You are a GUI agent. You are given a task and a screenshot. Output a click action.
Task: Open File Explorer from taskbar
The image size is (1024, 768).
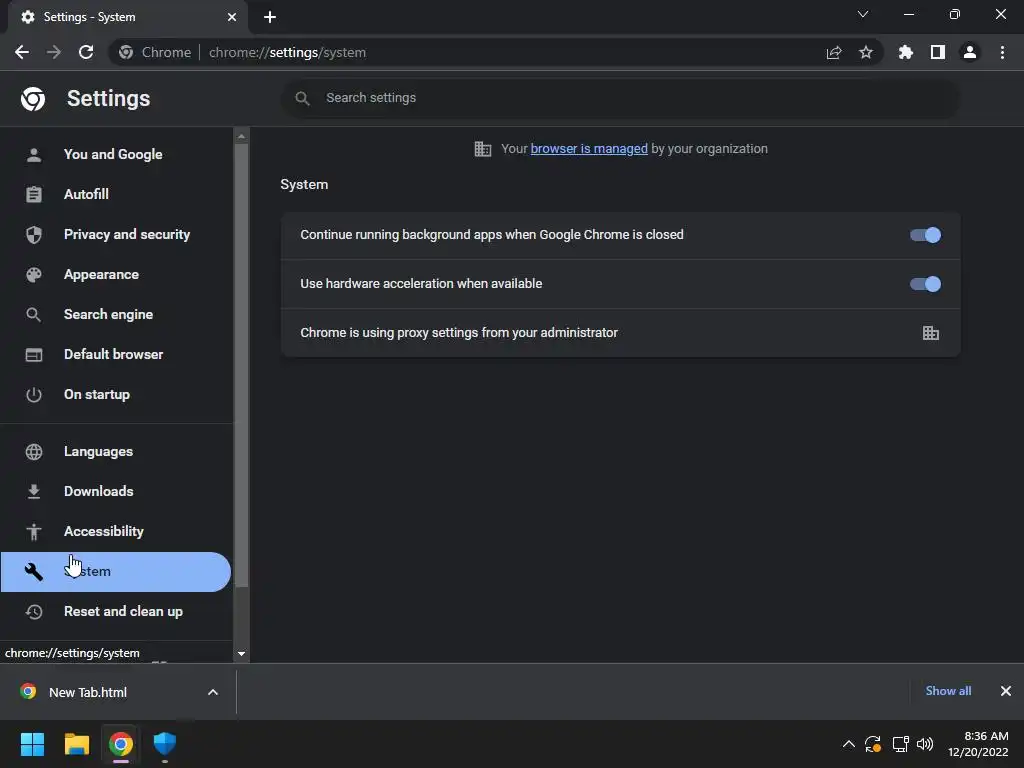pyautogui.click(x=76, y=744)
